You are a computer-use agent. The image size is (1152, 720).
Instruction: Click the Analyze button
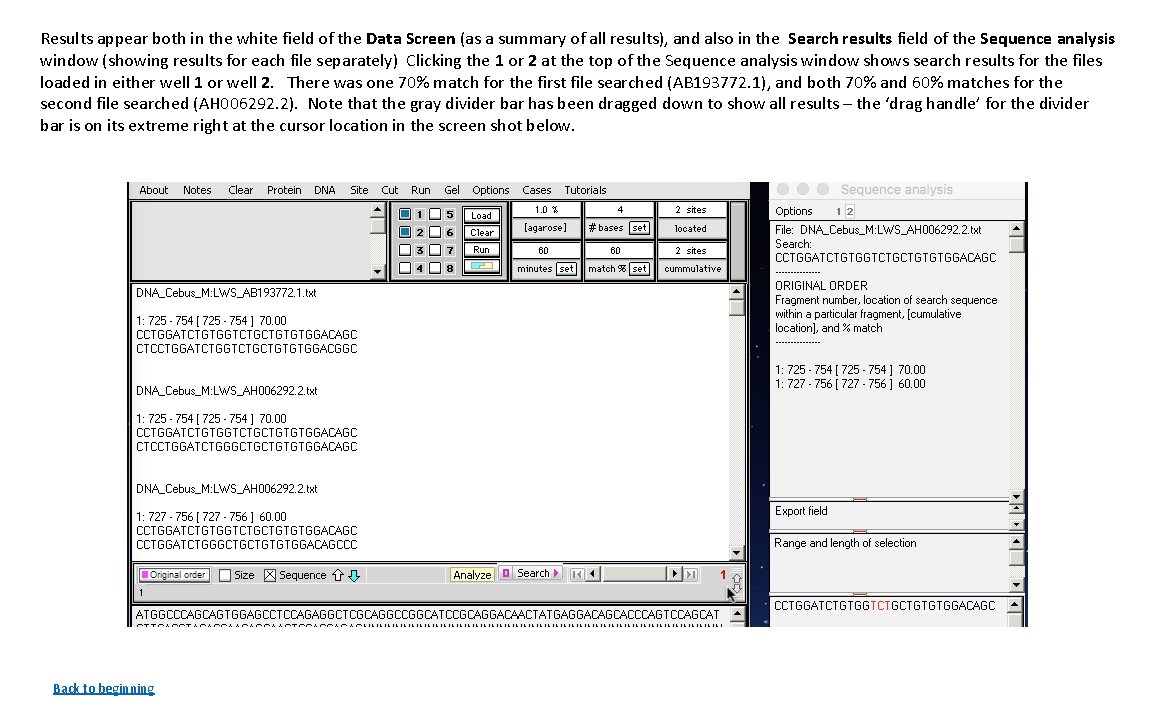click(x=471, y=574)
